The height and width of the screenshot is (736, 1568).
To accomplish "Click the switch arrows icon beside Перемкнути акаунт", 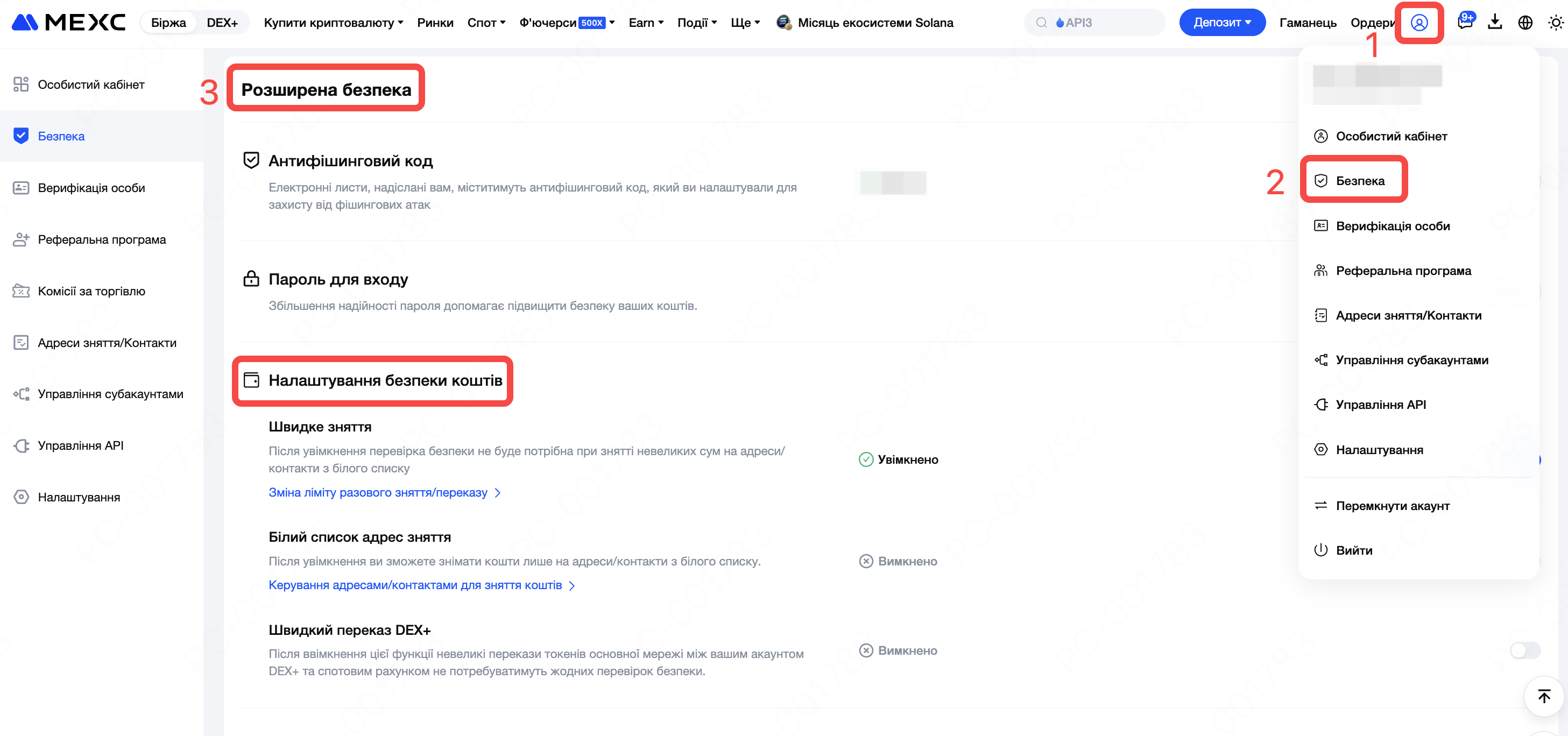I will 1320,506.
